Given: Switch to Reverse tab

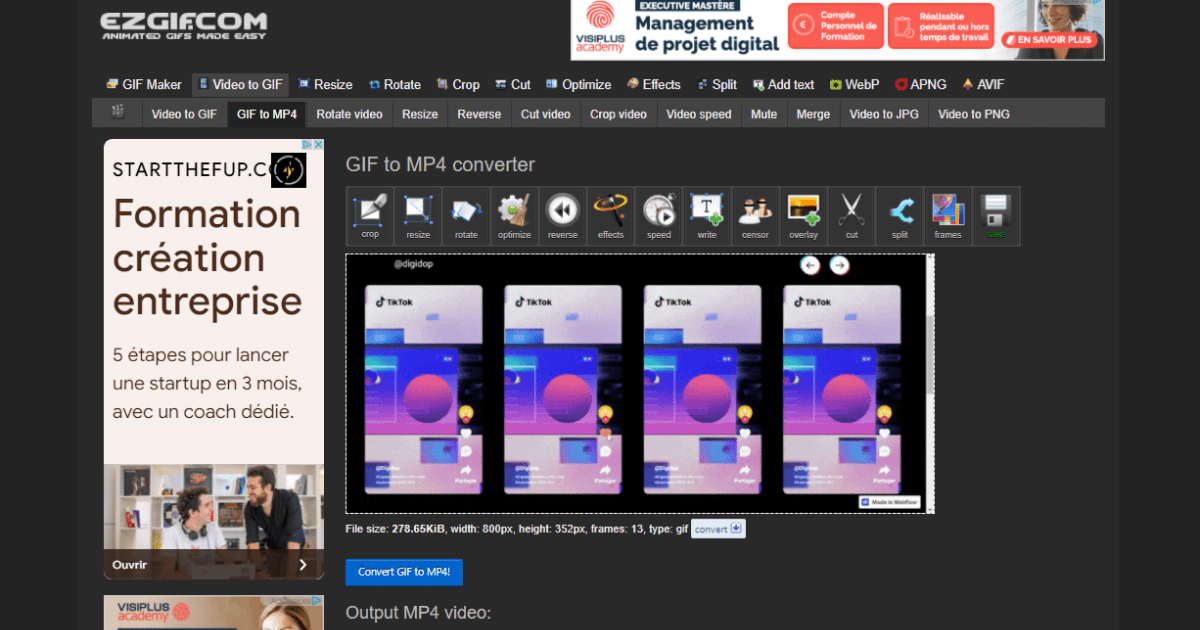Looking at the screenshot, I should (479, 114).
